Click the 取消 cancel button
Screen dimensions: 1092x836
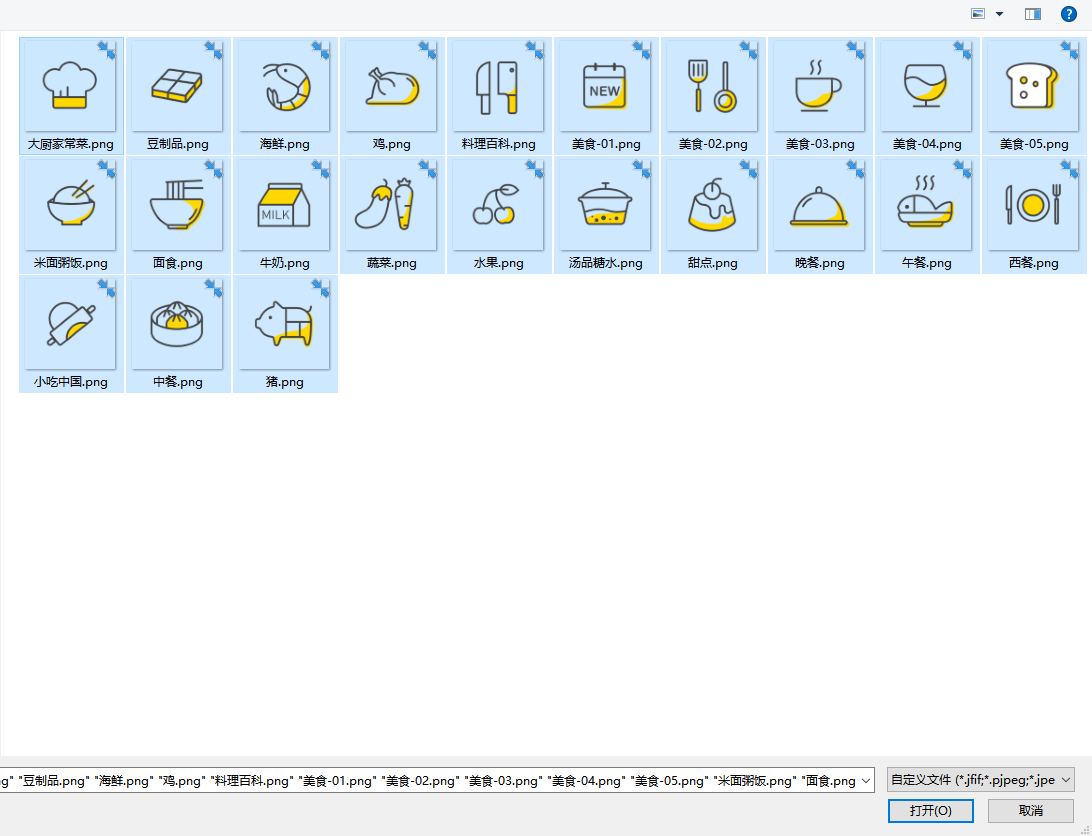click(x=1030, y=810)
